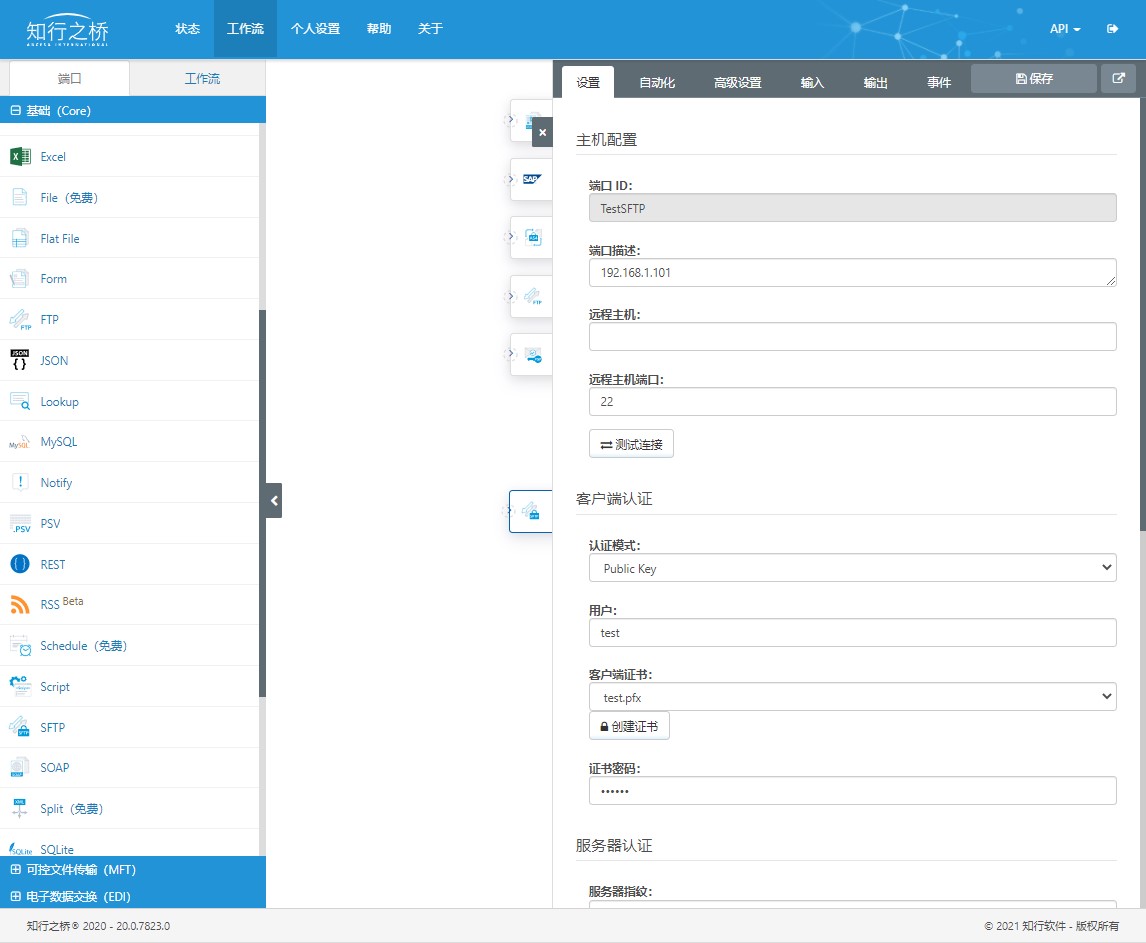The height and width of the screenshot is (943, 1146).
Task: Click the Lookup connector icon
Action: point(20,401)
